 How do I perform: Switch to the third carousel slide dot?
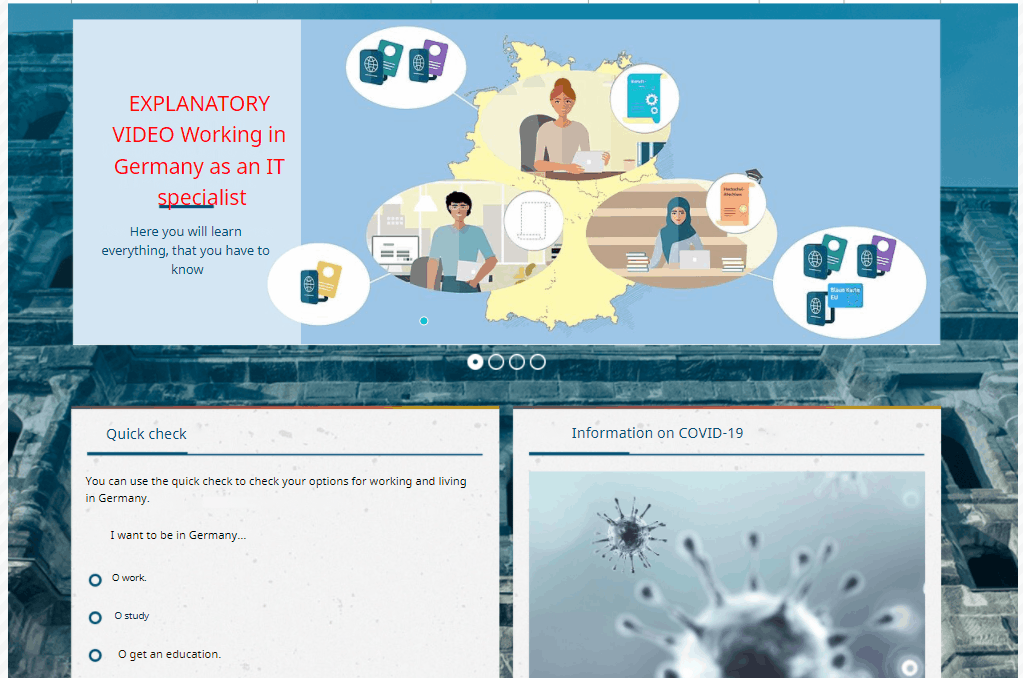click(517, 362)
